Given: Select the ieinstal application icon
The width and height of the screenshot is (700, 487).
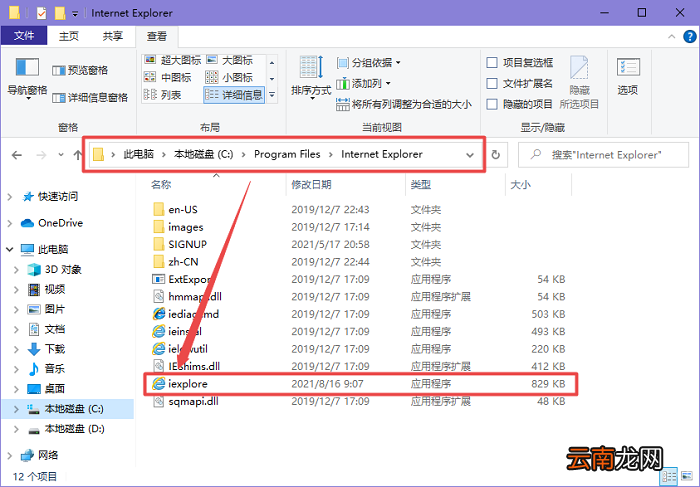Looking at the screenshot, I should (158, 331).
